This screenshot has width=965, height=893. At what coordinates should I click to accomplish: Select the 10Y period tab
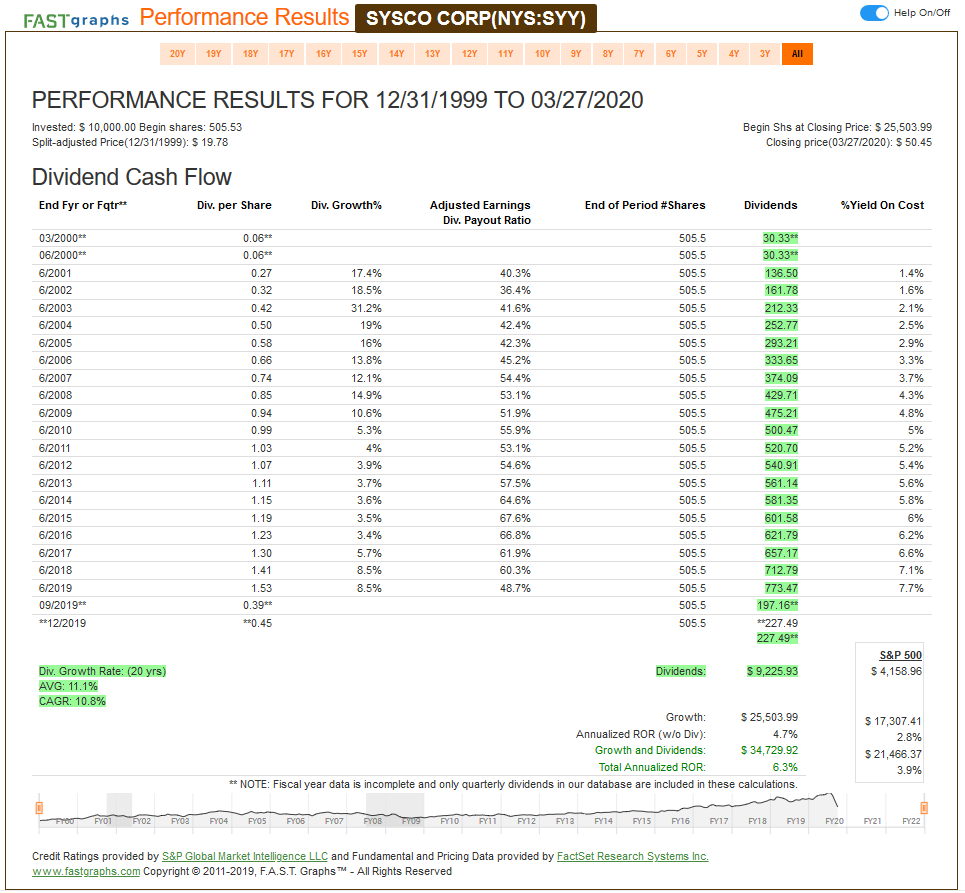coord(542,54)
